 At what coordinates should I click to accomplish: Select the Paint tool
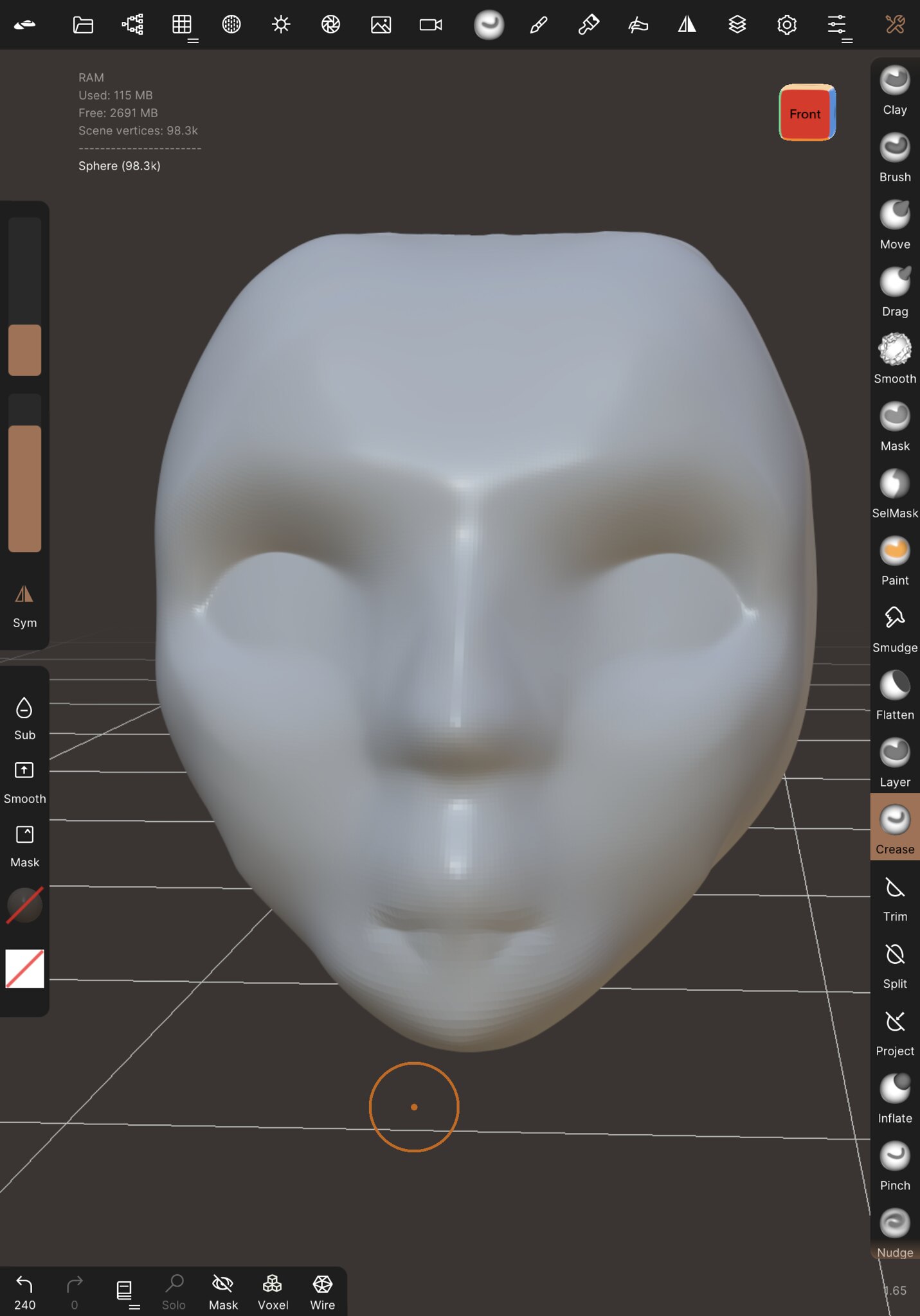[894, 562]
